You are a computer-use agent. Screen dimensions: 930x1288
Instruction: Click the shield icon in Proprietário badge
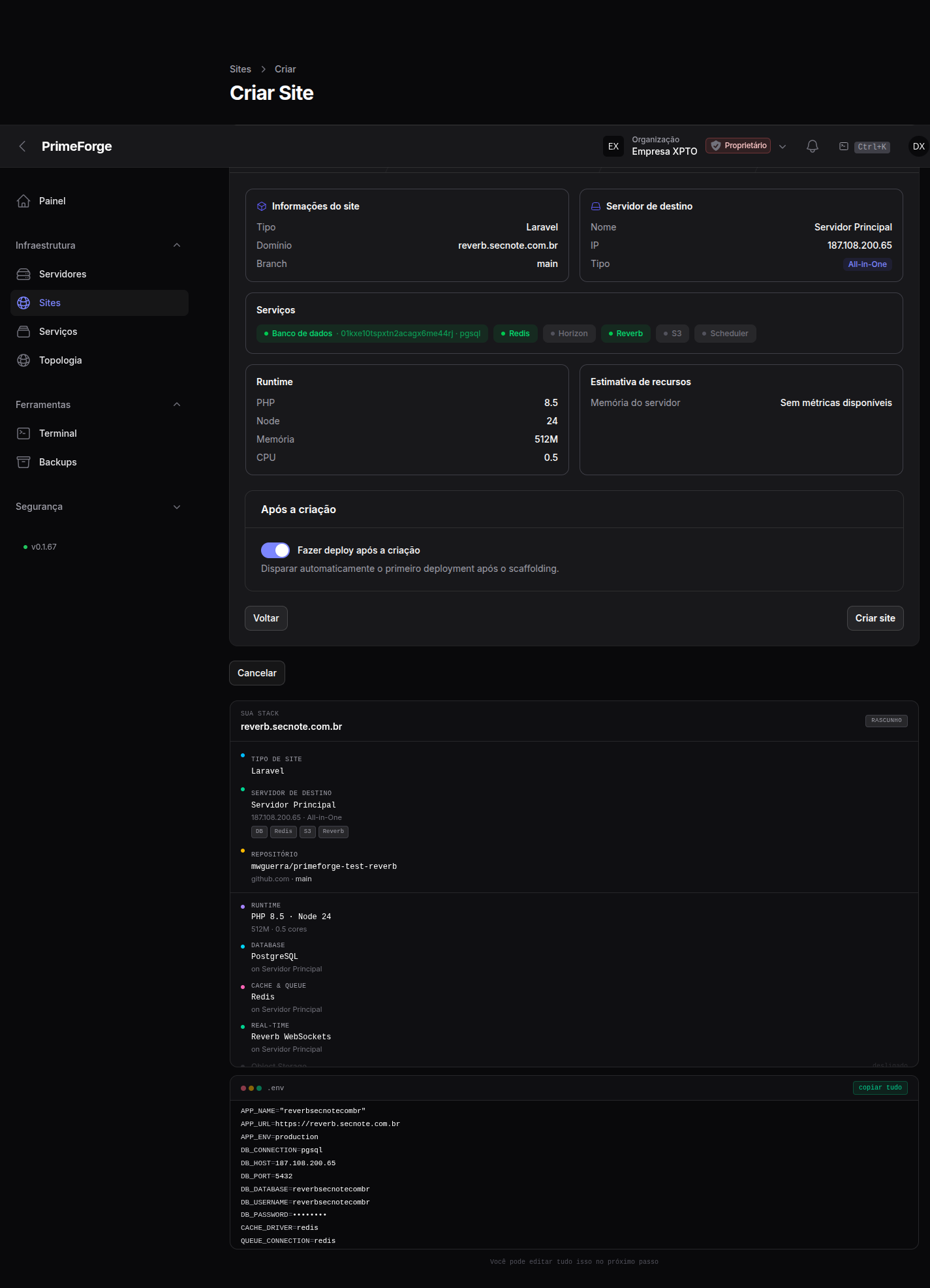(716, 146)
